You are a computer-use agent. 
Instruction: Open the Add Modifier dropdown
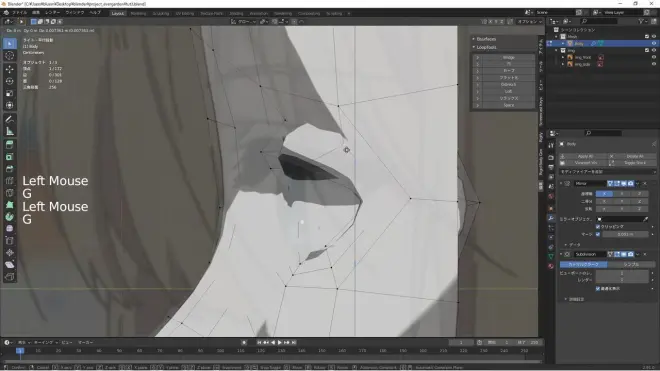point(607,172)
